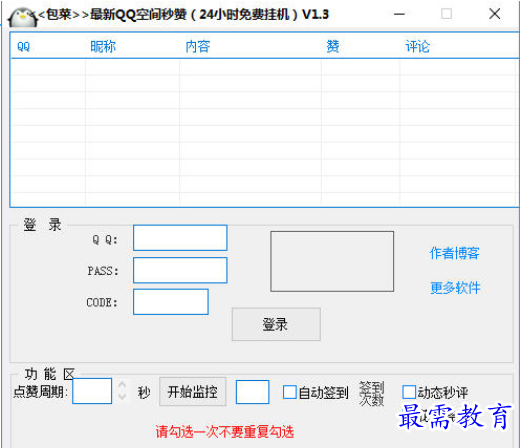Screen dimensions: 520x448
Task: Click the 内容 column header
Action: [198, 46]
